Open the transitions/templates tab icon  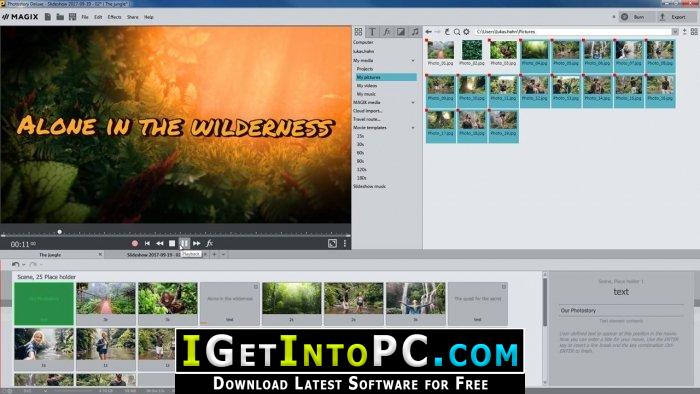pos(401,32)
